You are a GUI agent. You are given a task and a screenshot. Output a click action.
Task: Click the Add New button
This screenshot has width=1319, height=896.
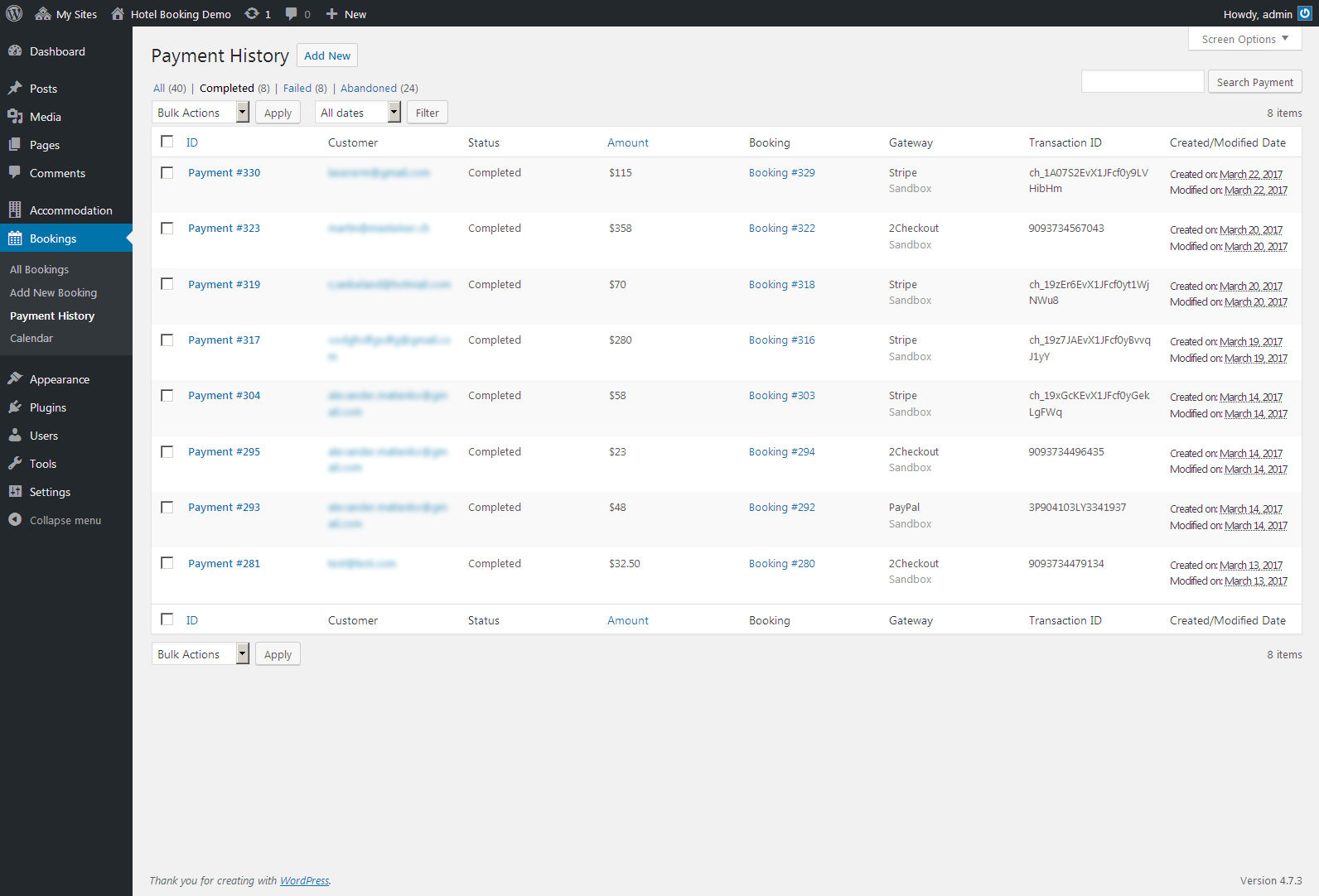click(x=327, y=55)
